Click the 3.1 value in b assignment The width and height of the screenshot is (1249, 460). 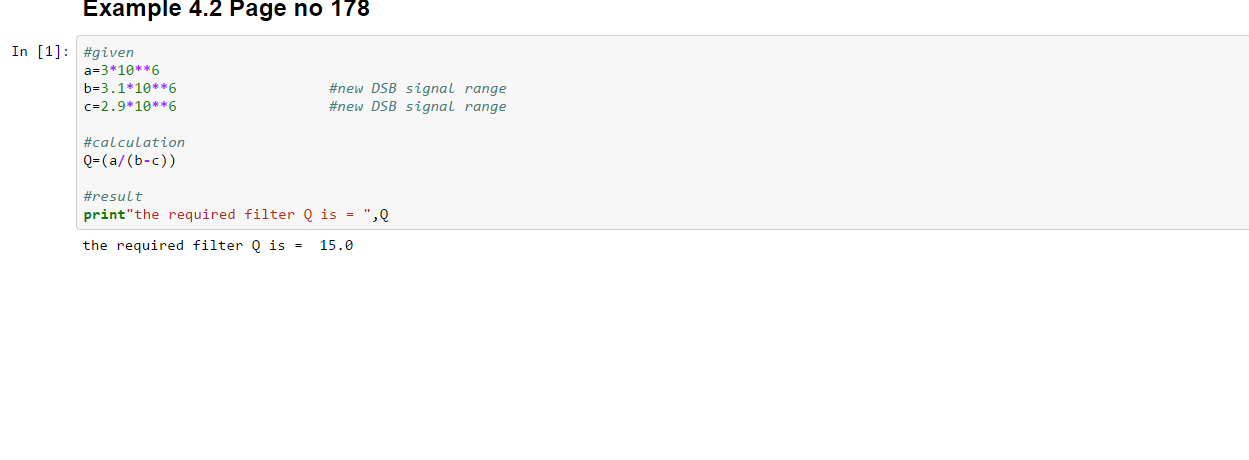[x=113, y=88]
